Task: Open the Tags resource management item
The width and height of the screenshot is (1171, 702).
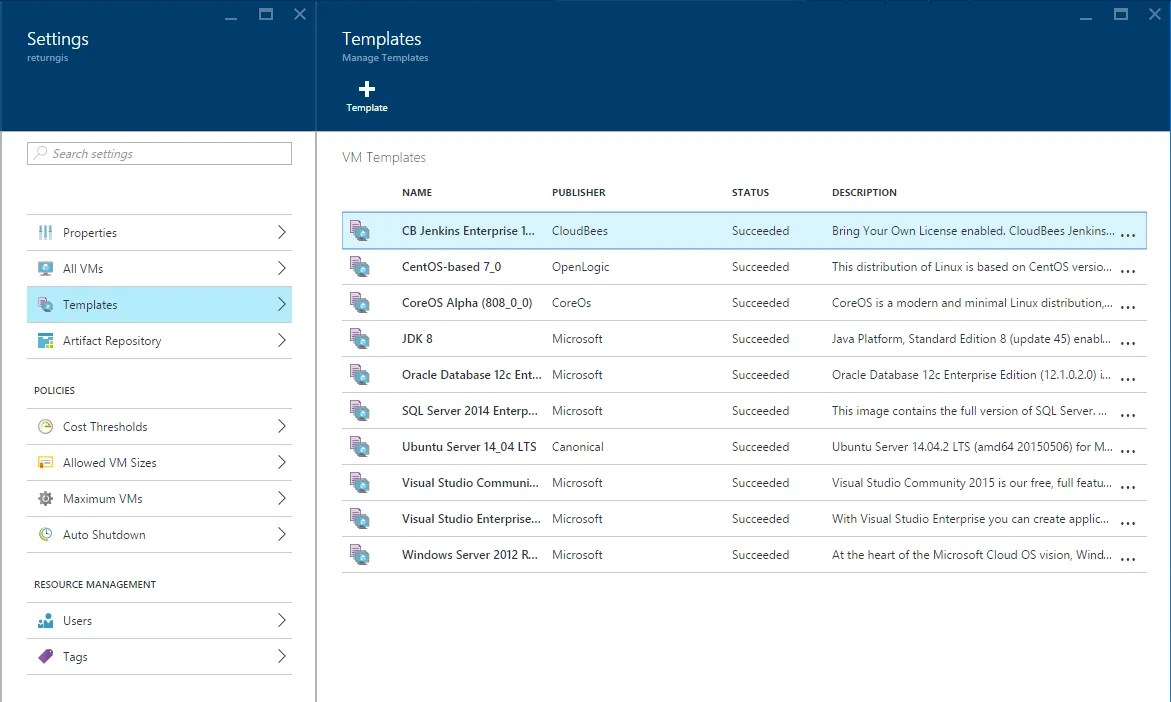Action: click(159, 656)
